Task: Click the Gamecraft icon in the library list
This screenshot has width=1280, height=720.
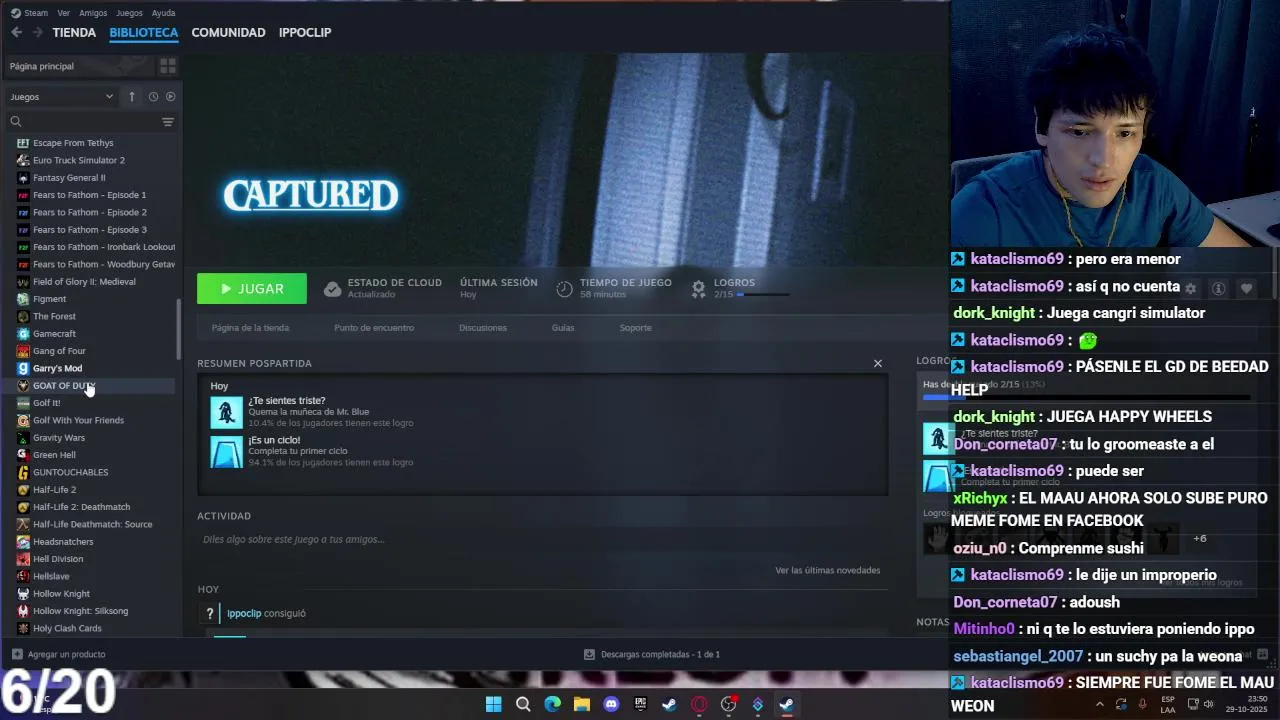Action: point(23,334)
